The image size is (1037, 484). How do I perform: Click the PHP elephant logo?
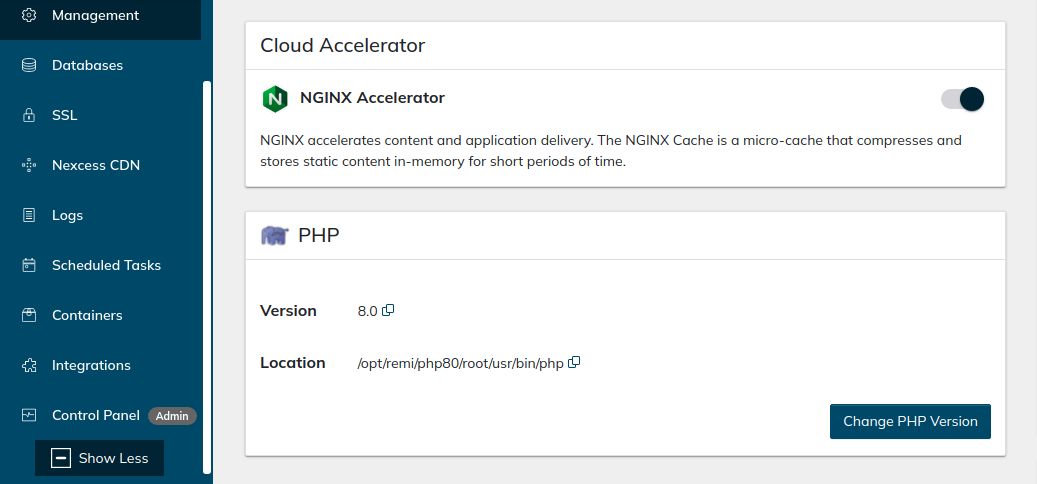pos(274,235)
